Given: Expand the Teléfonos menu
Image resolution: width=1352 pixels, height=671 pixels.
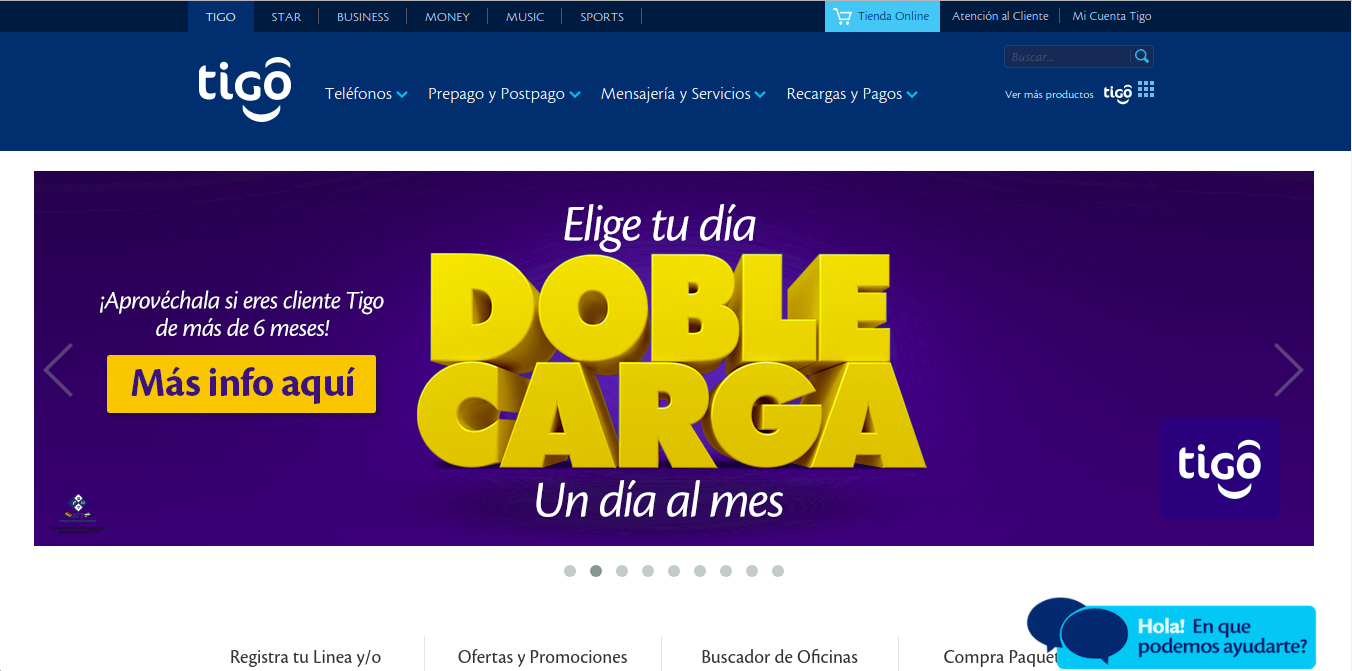Looking at the screenshot, I should [x=366, y=94].
